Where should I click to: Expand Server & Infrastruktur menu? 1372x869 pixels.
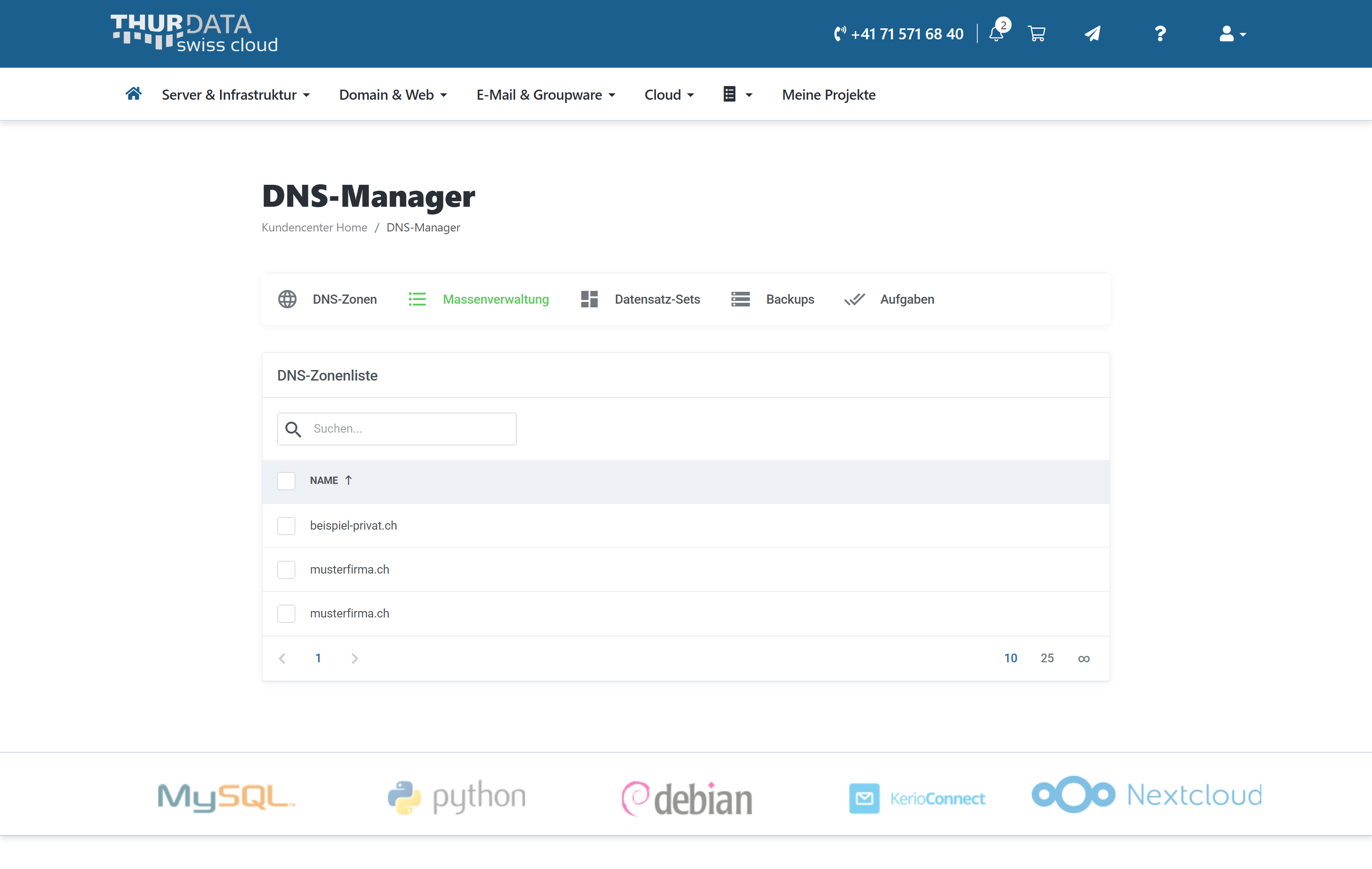[236, 95]
